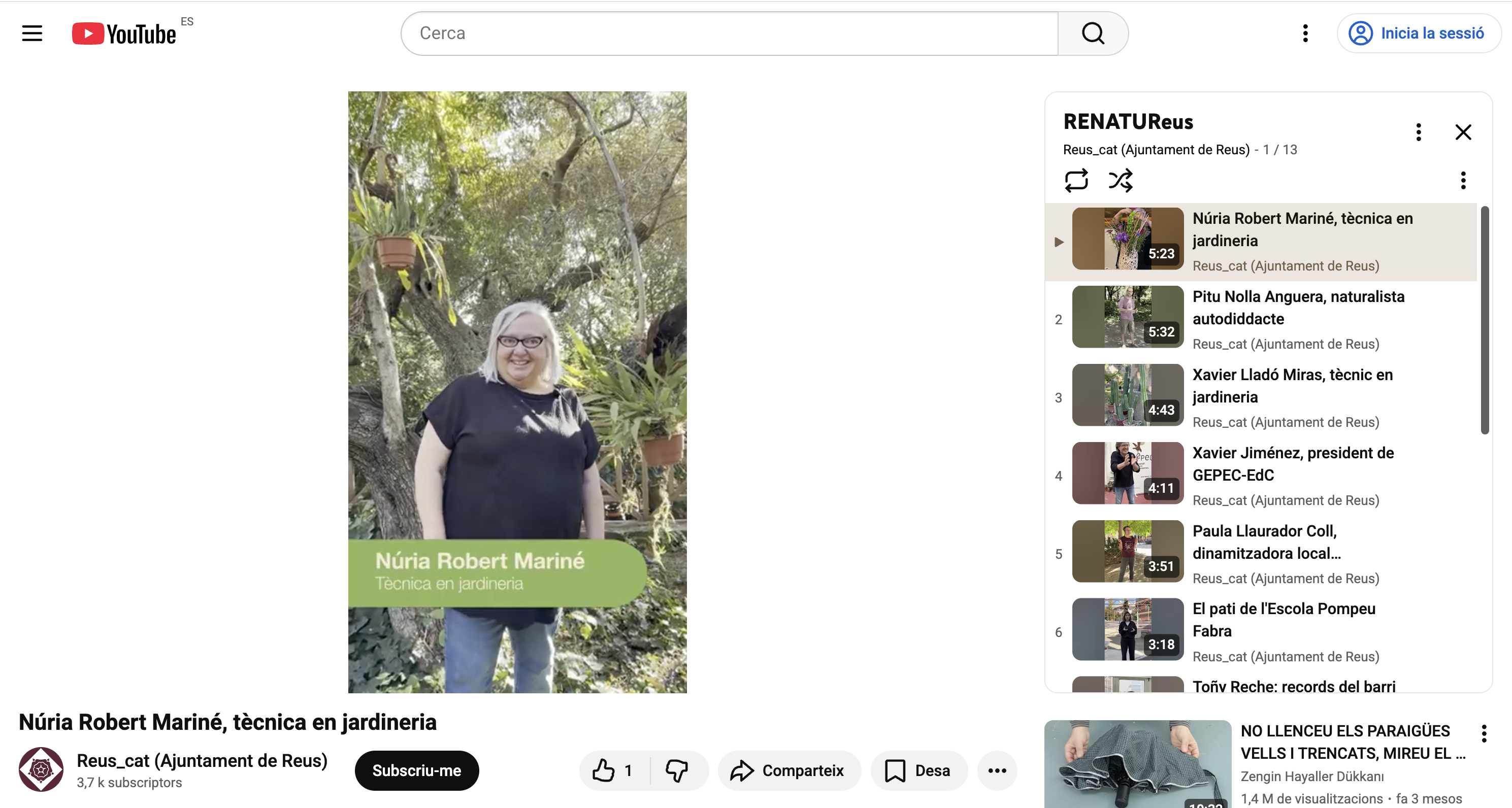The width and height of the screenshot is (1512, 808).
Task: Click the search magnifier button
Action: point(1092,33)
